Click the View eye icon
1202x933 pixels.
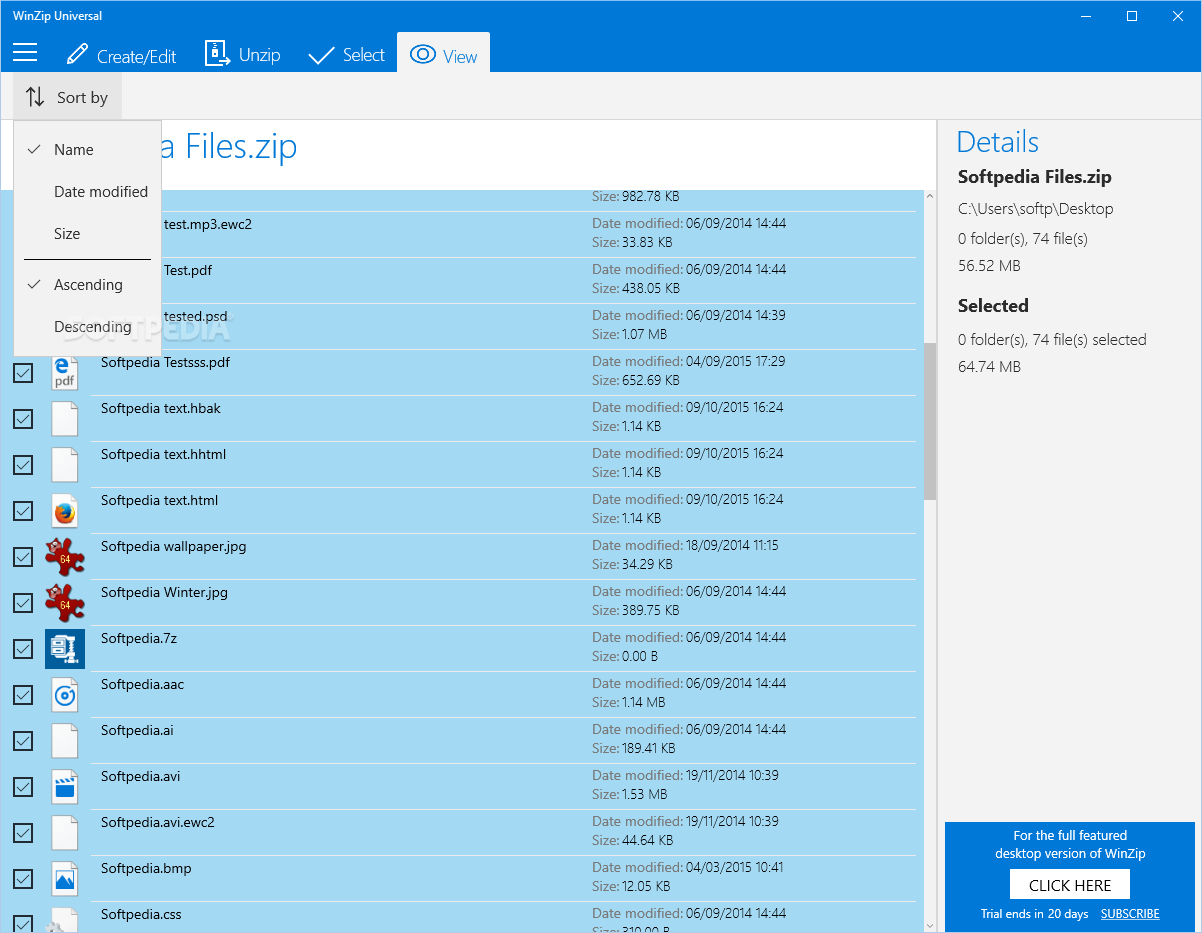coord(423,54)
